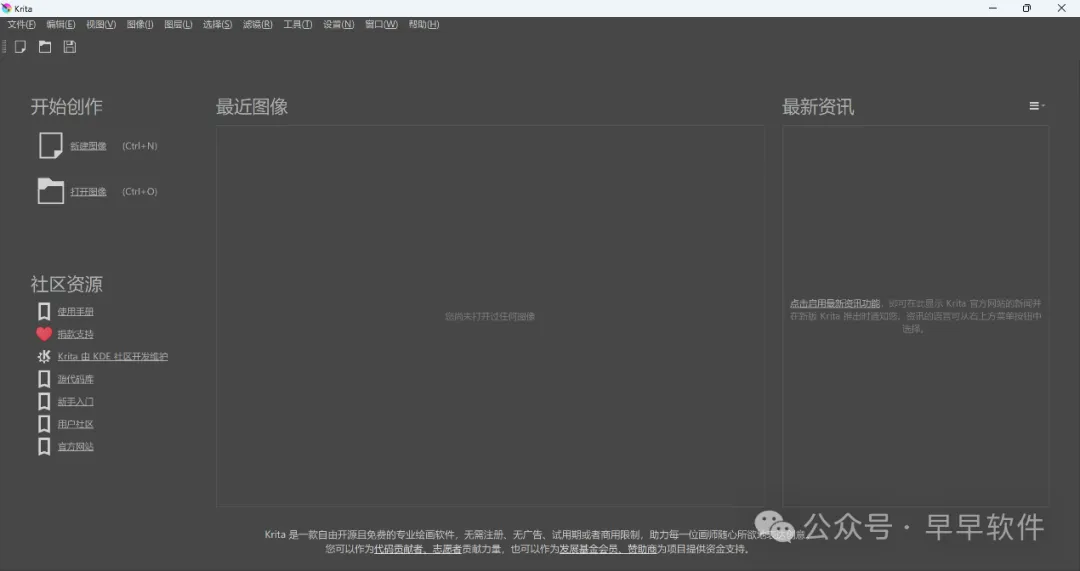Open the 选择(S) menu

218,24
